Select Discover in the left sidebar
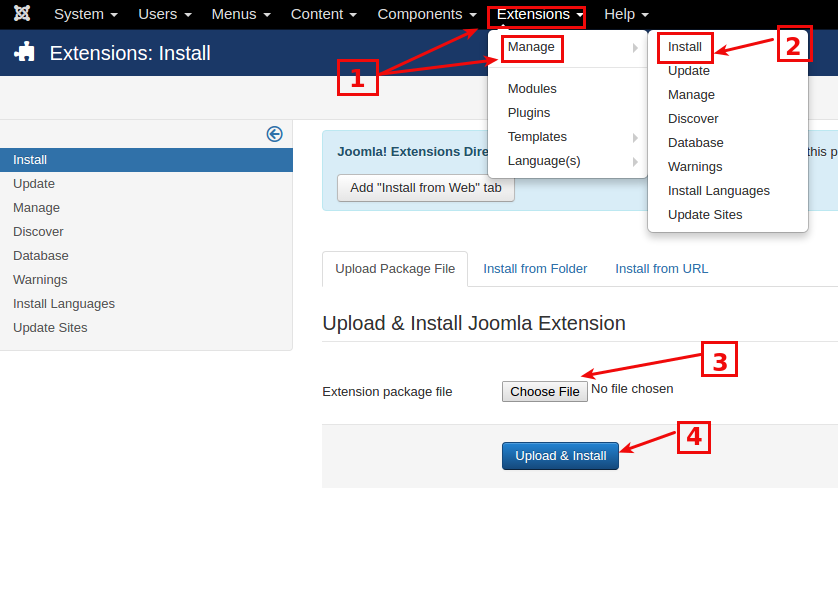 coord(146,232)
